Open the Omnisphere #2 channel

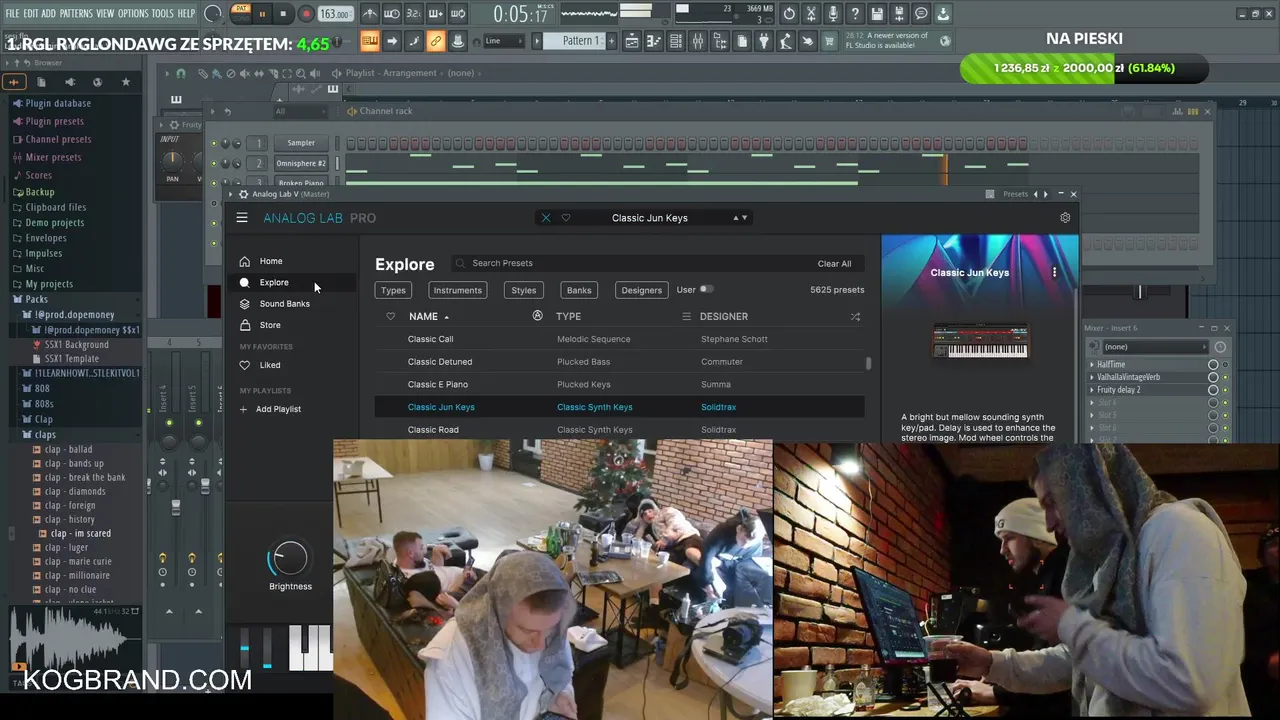(x=301, y=163)
